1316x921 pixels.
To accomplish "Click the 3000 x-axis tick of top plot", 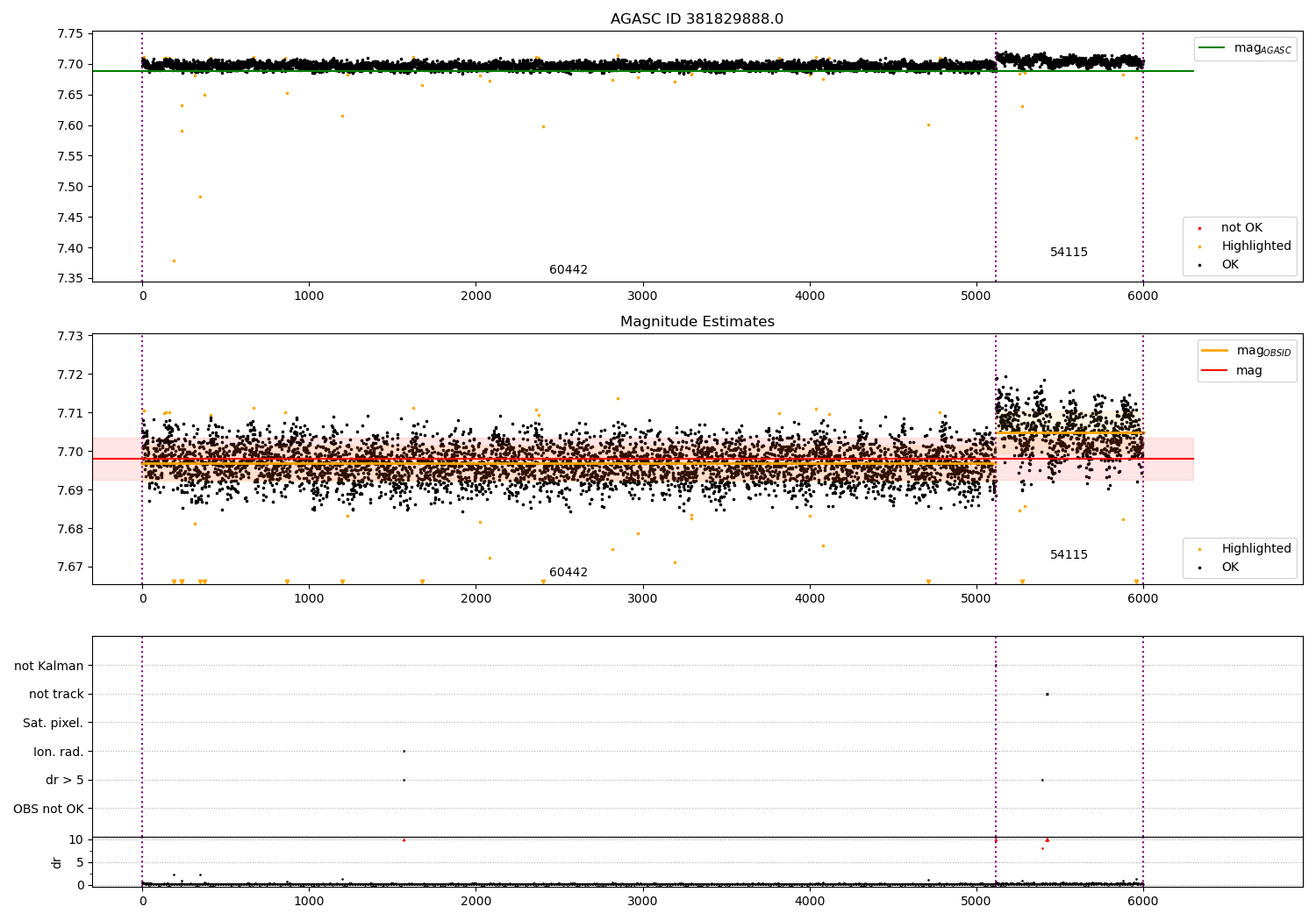I will click(x=643, y=296).
